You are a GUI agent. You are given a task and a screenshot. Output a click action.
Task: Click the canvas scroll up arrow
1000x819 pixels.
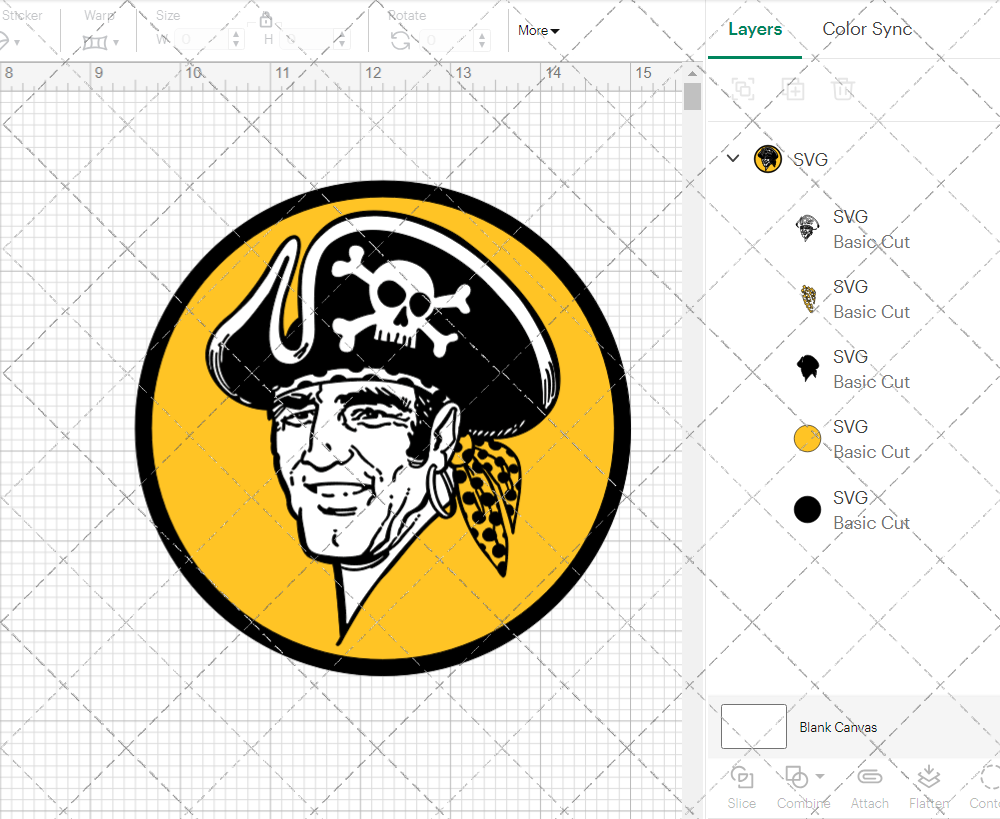click(x=692, y=73)
